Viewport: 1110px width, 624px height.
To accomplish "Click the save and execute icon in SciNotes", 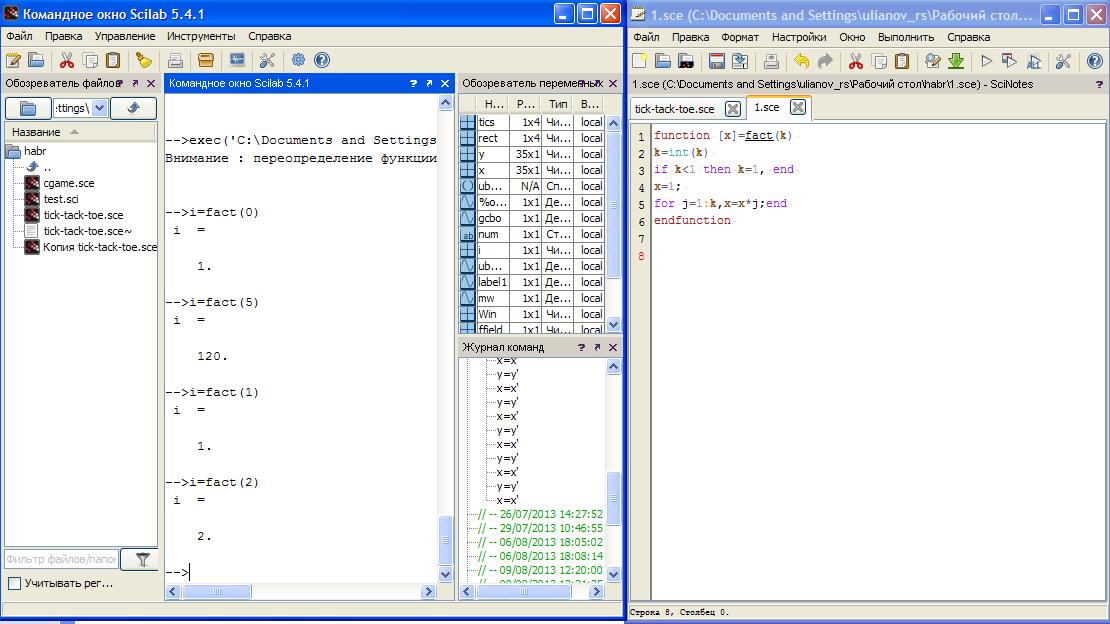I will pyautogui.click(x=1009, y=61).
